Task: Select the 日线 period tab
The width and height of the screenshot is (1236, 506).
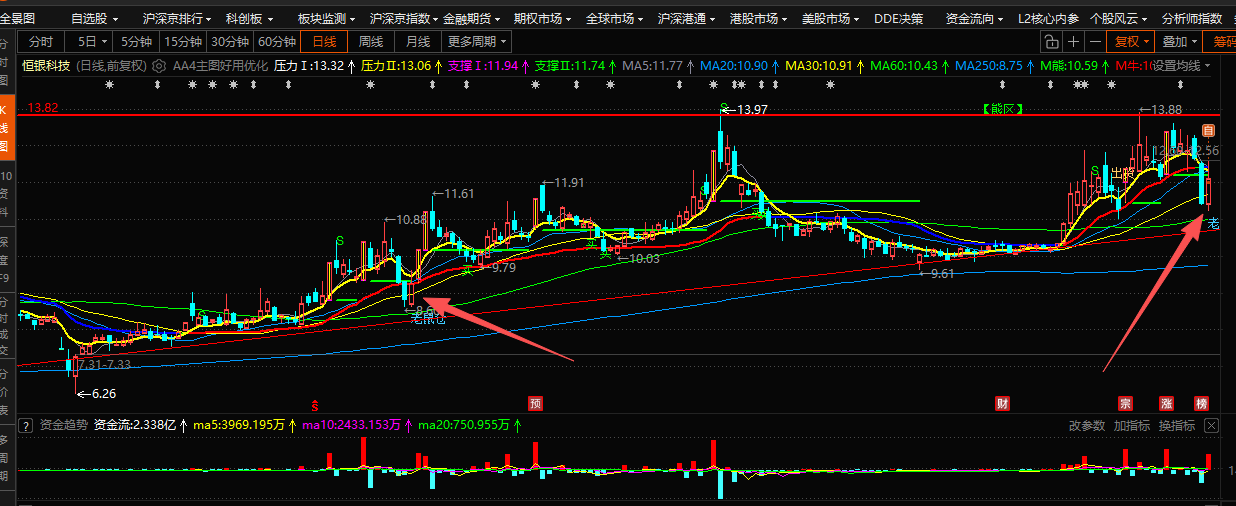Action: tap(324, 42)
